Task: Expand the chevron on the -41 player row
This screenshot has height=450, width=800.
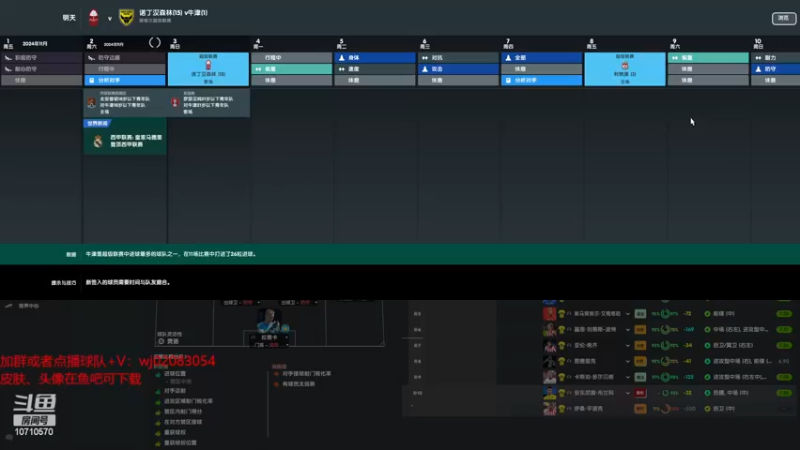Action: [x=628, y=361]
